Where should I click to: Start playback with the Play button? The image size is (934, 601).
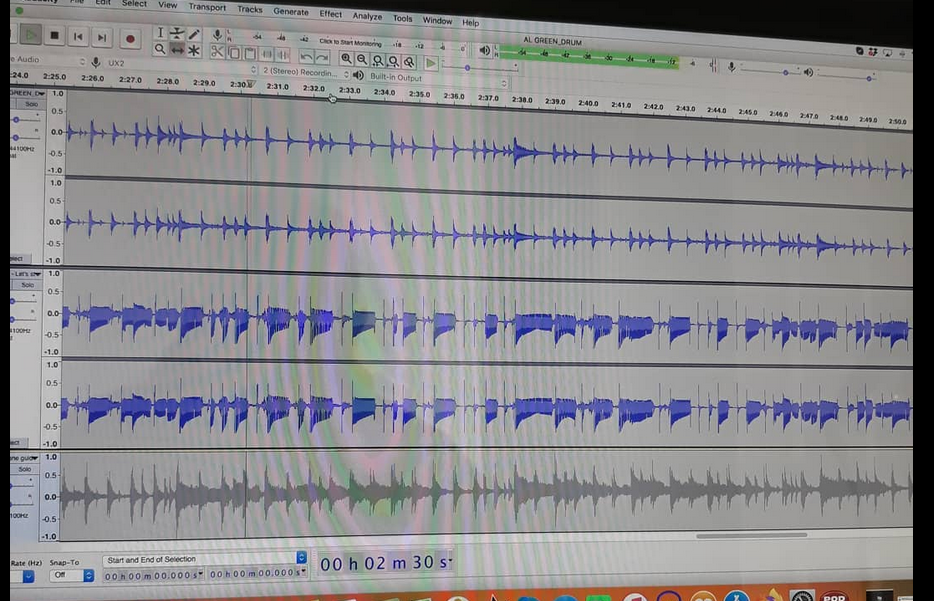point(30,35)
